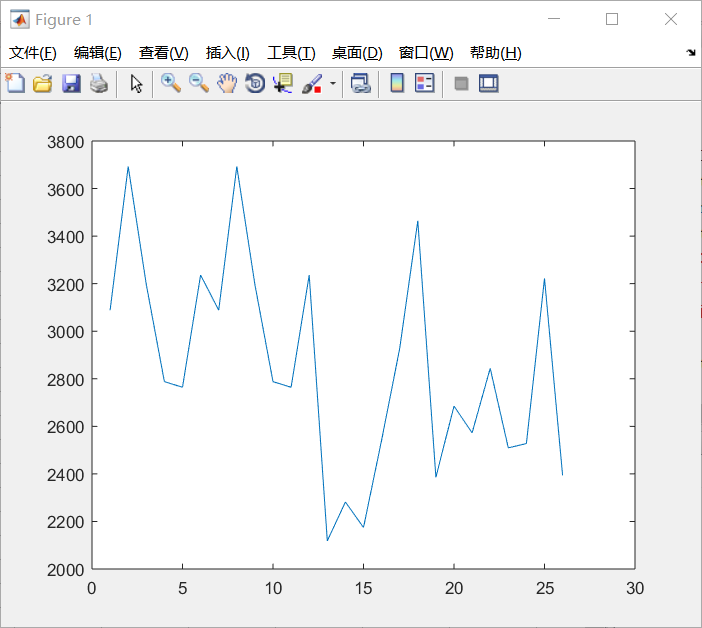The image size is (702, 628).
Task: Select the Edit Plot arrow tool
Action: pyautogui.click(x=136, y=83)
